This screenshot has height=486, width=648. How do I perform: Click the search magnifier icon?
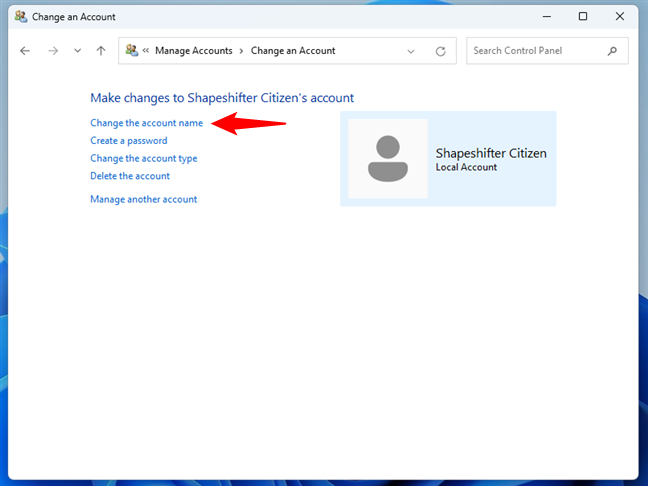point(612,51)
